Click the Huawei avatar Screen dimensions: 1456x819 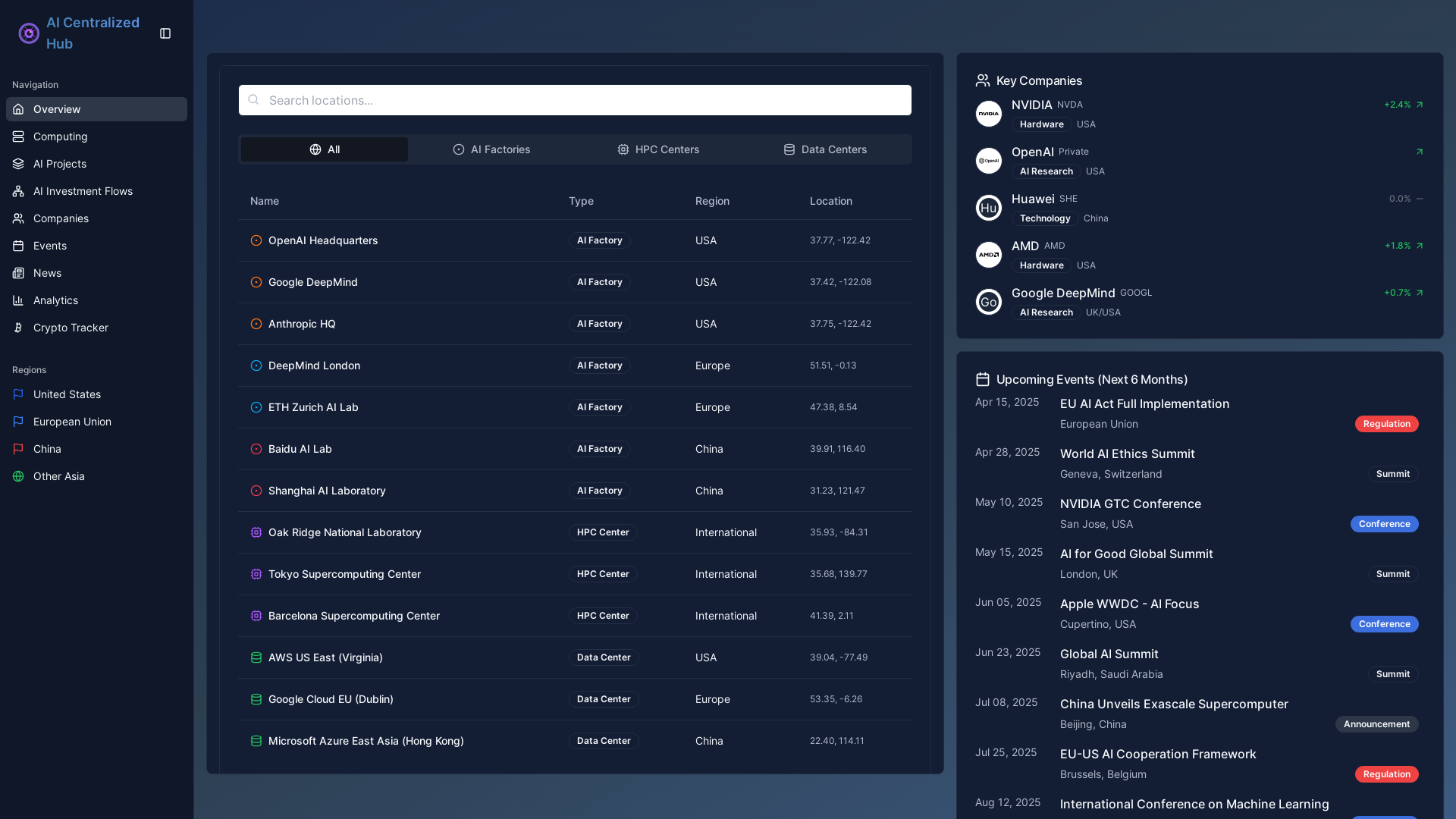[x=989, y=208]
